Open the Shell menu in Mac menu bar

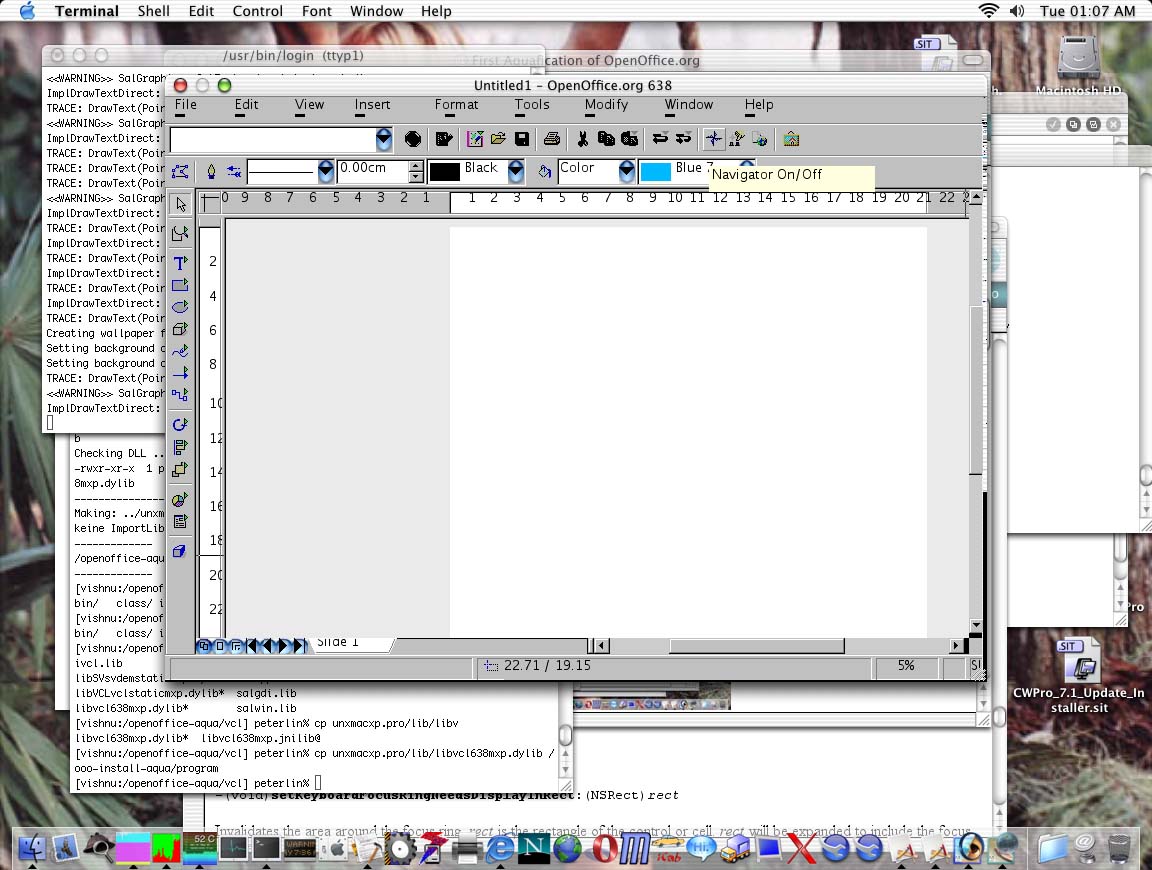[x=154, y=11]
